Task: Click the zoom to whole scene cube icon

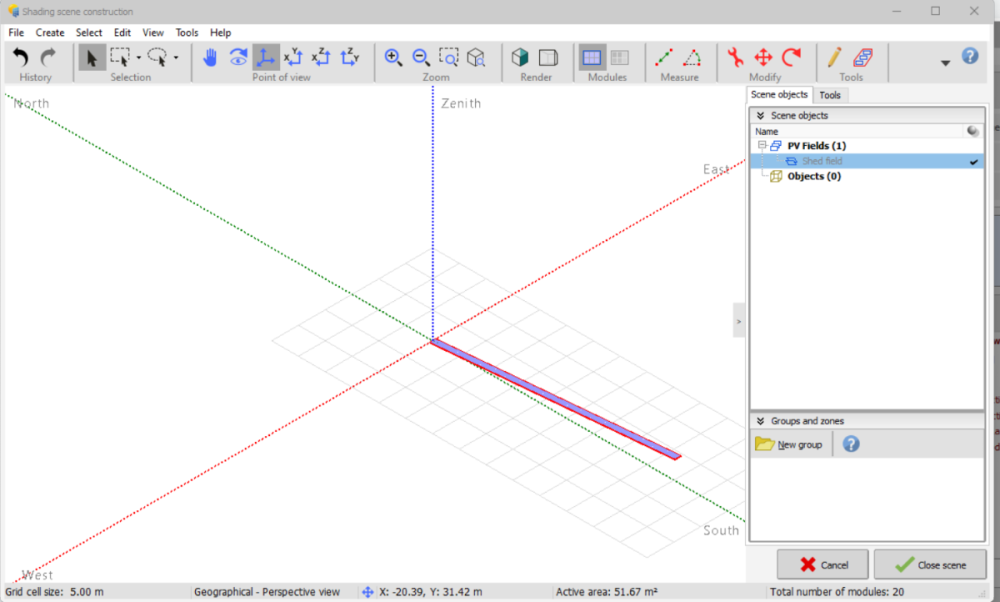Action: pos(476,58)
